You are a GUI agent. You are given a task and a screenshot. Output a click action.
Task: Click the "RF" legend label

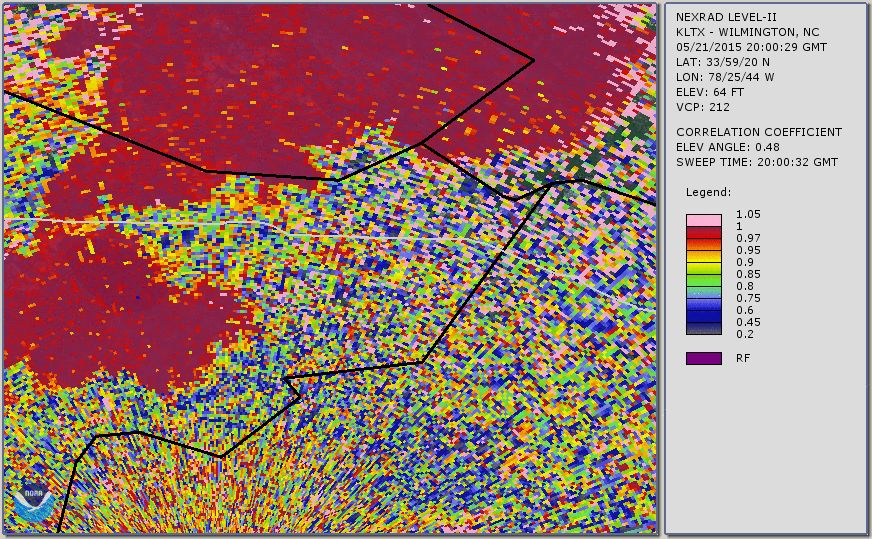(x=743, y=358)
